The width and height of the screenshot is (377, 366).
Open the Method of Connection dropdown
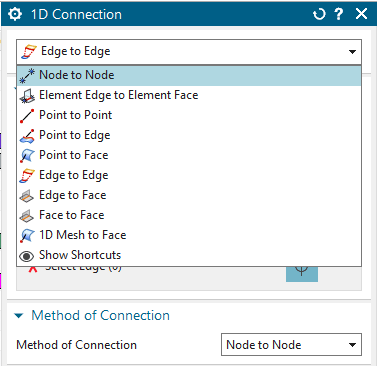[x=291, y=344]
